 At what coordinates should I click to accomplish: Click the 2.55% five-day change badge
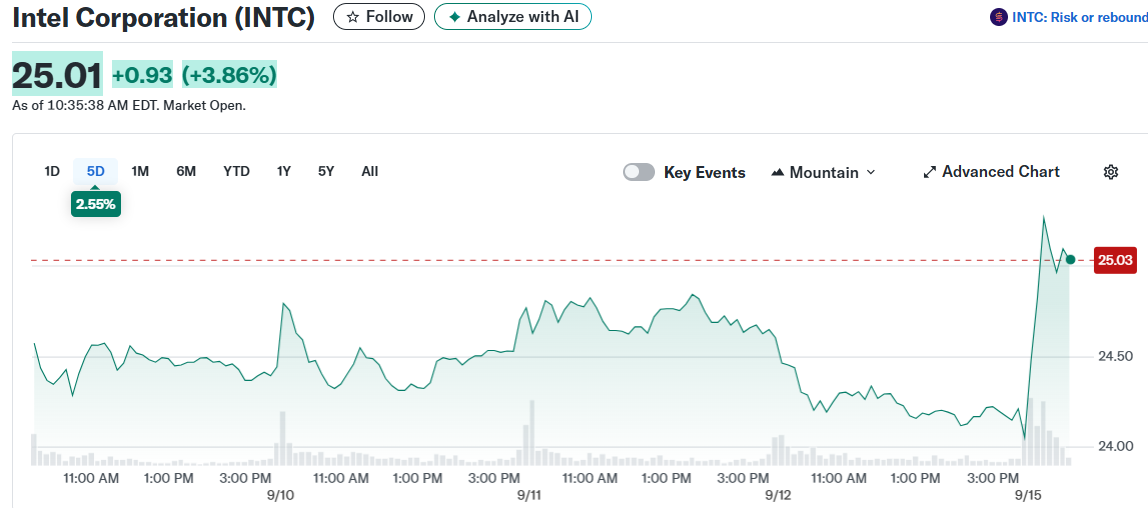[x=96, y=204]
